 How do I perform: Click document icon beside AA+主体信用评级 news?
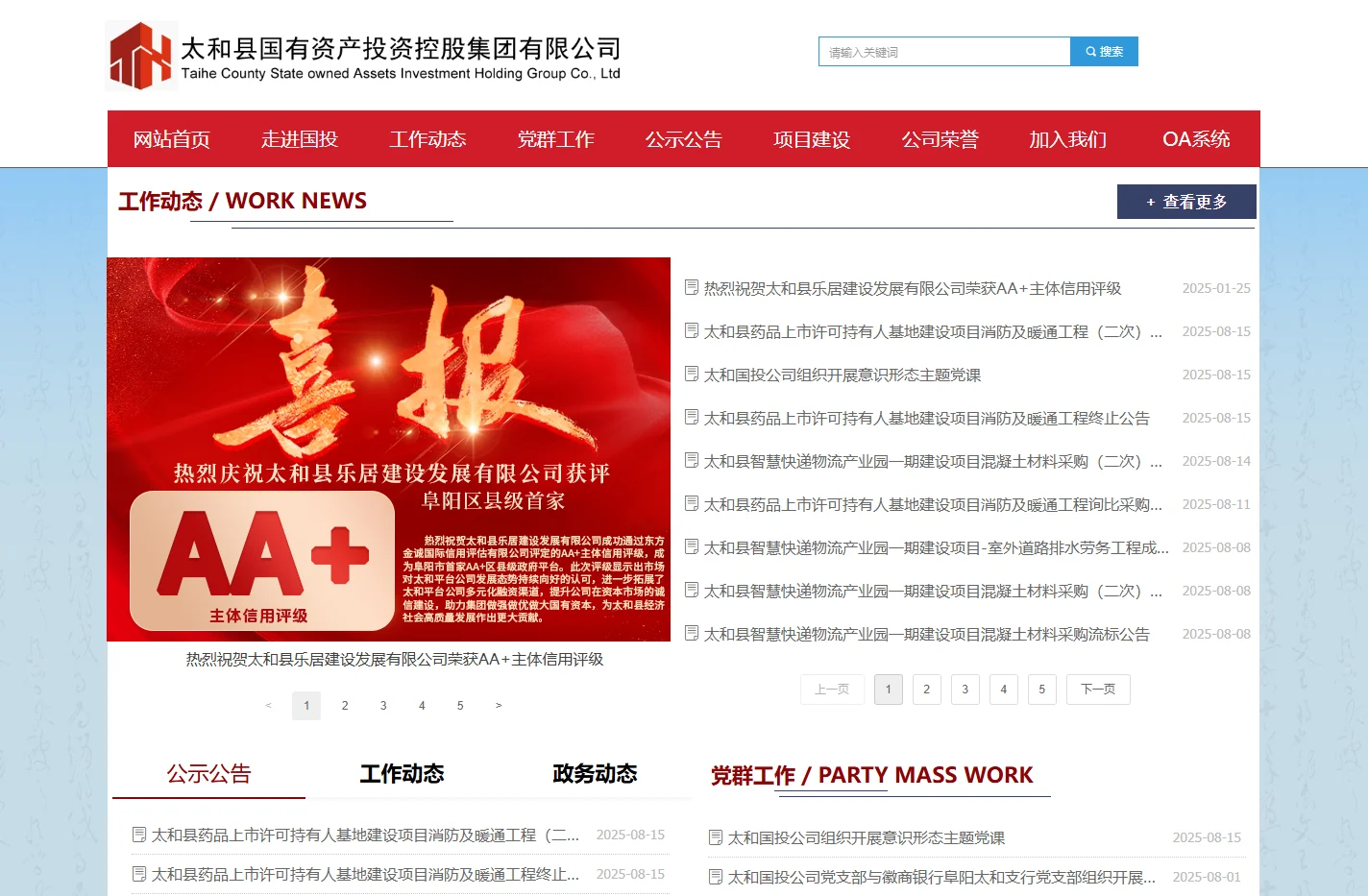pos(692,287)
